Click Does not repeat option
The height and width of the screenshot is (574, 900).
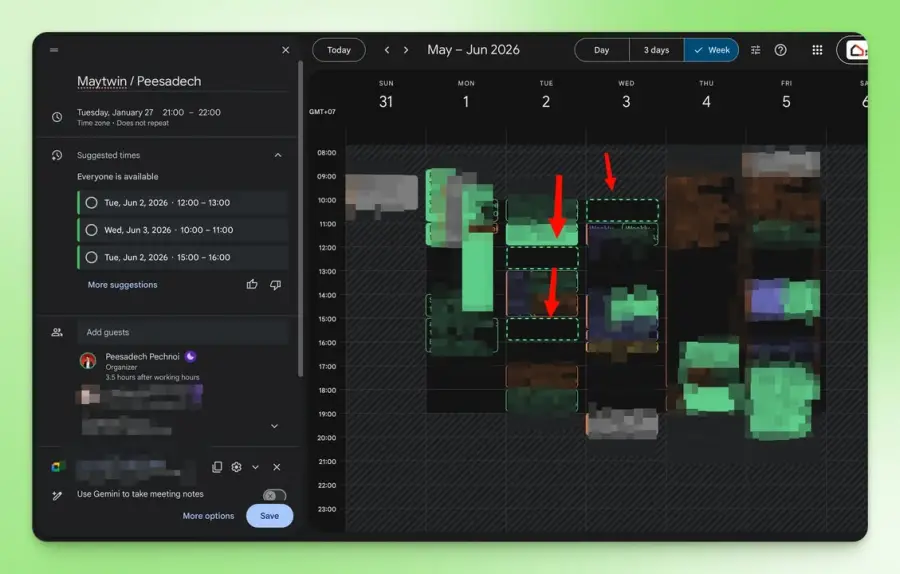click(143, 123)
